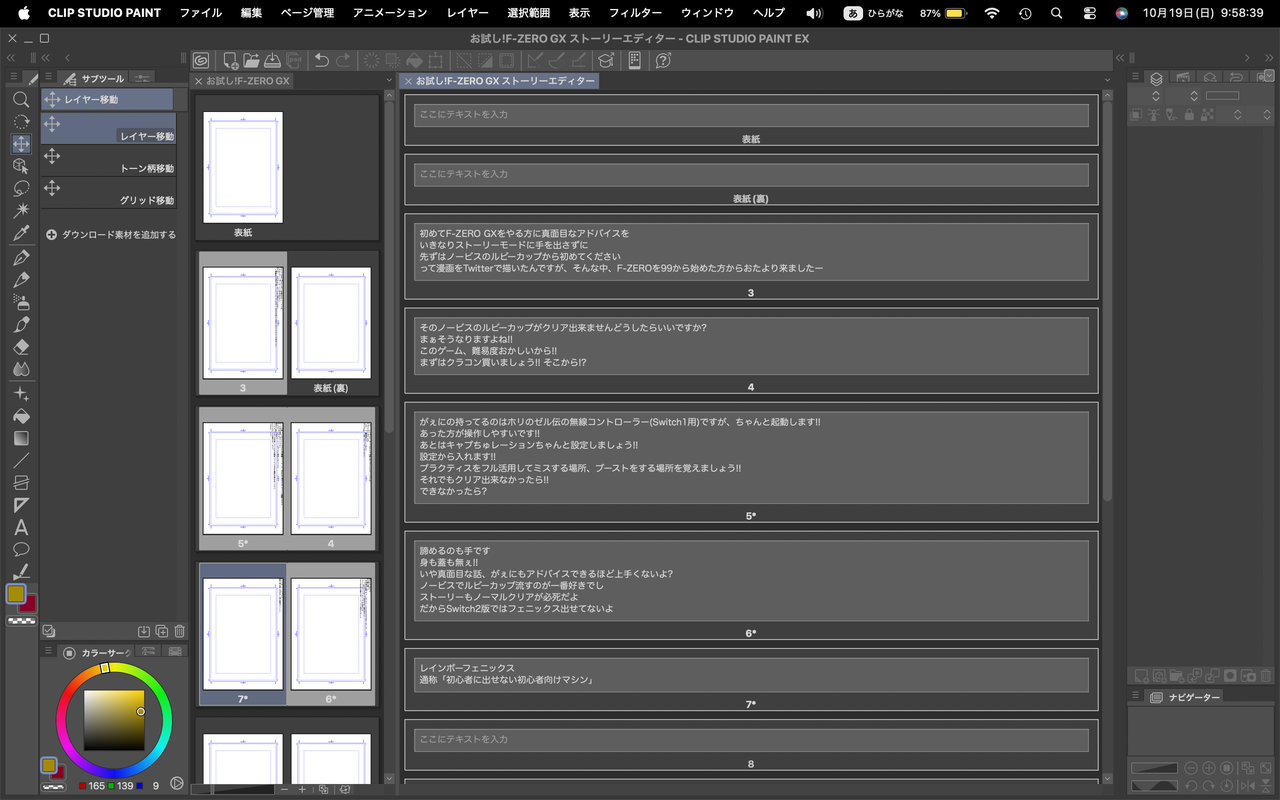Viewport: 1280px width, 800px height.
Task: Select the Balloon tool
Action: (21, 549)
